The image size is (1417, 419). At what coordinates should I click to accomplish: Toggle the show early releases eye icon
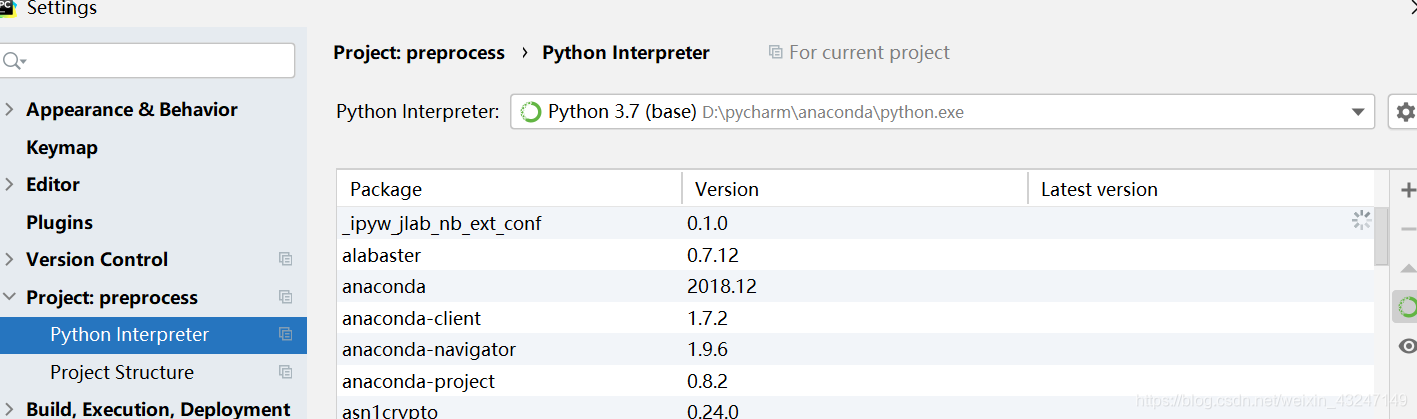pos(1408,346)
